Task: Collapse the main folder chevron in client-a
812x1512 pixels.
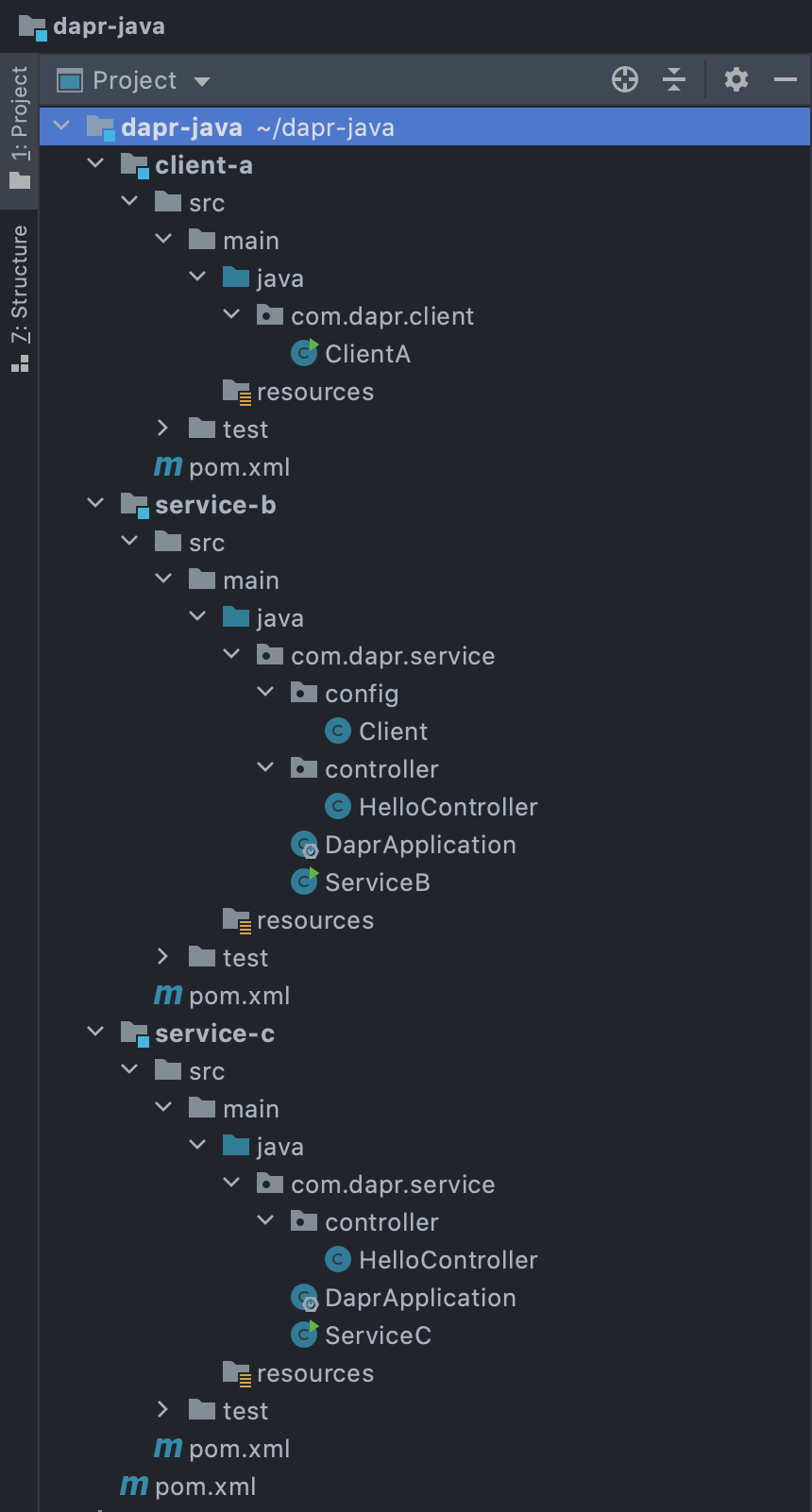Action: pyautogui.click(x=163, y=239)
